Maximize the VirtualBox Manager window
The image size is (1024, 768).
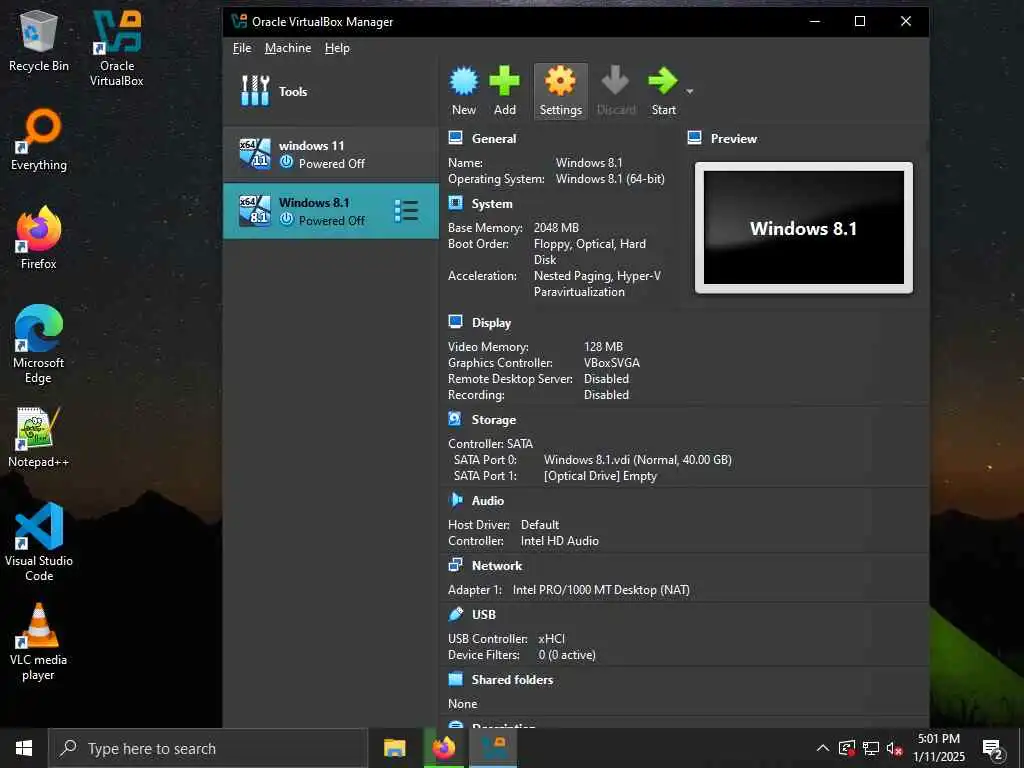pyautogui.click(x=860, y=22)
